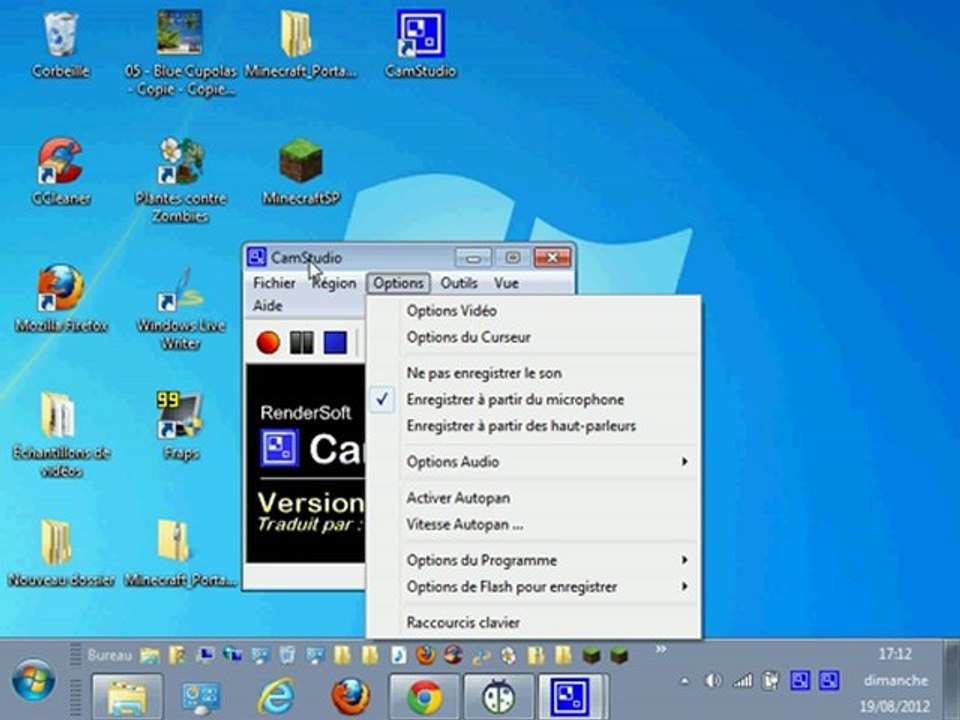Expand the Bureau toolbar chevron
The image size is (960, 720).
(661, 649)
